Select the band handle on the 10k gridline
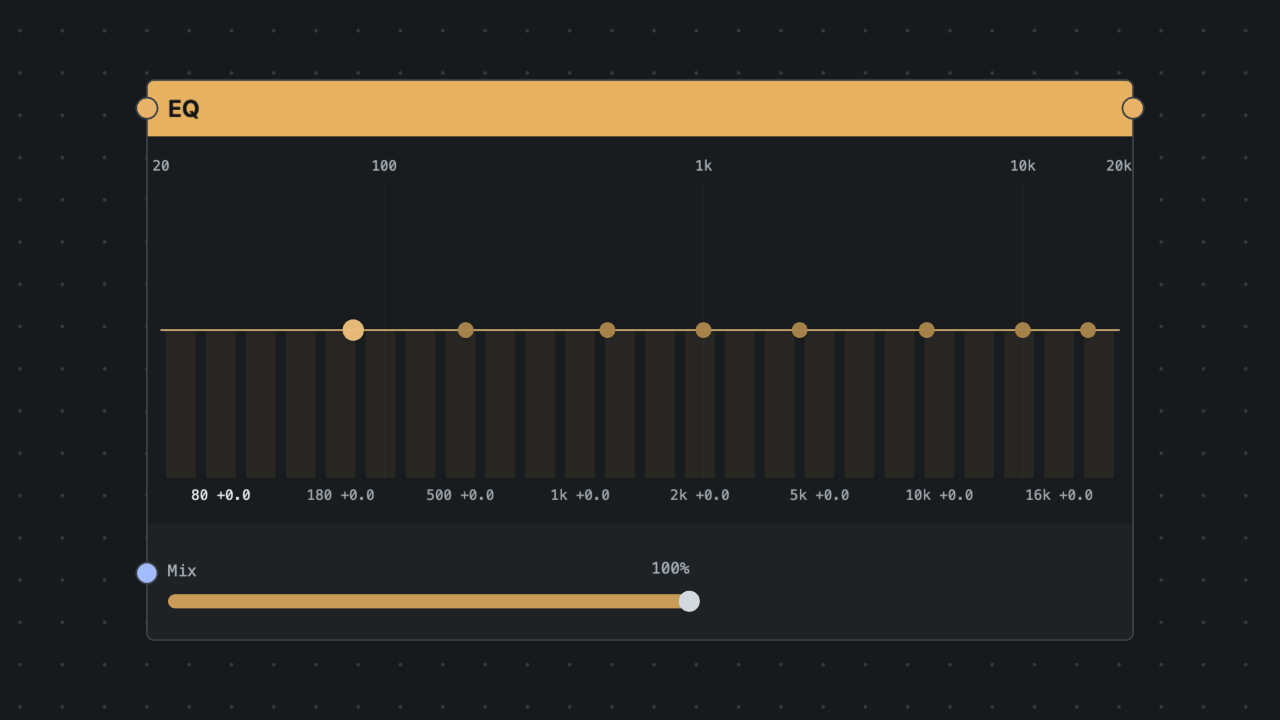This screenshot has width=1280, height=720. (x=1023, y=330)
